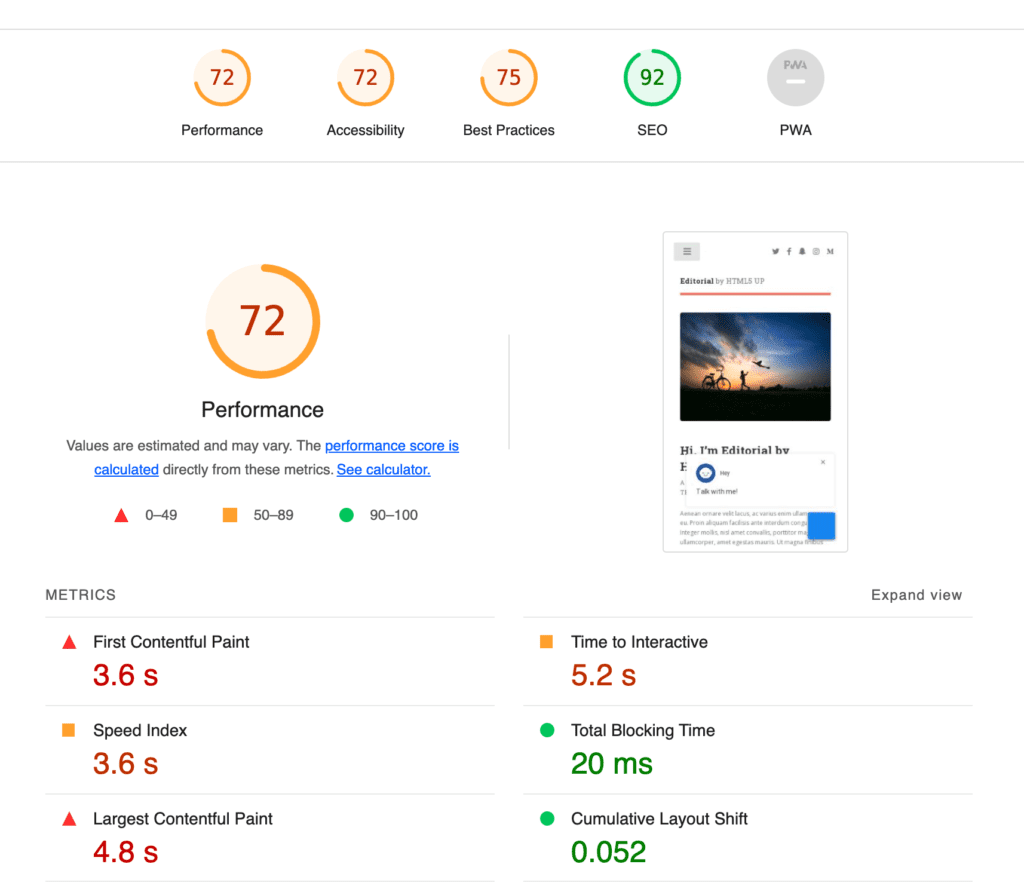Open the See calculator link

[383, 469]
